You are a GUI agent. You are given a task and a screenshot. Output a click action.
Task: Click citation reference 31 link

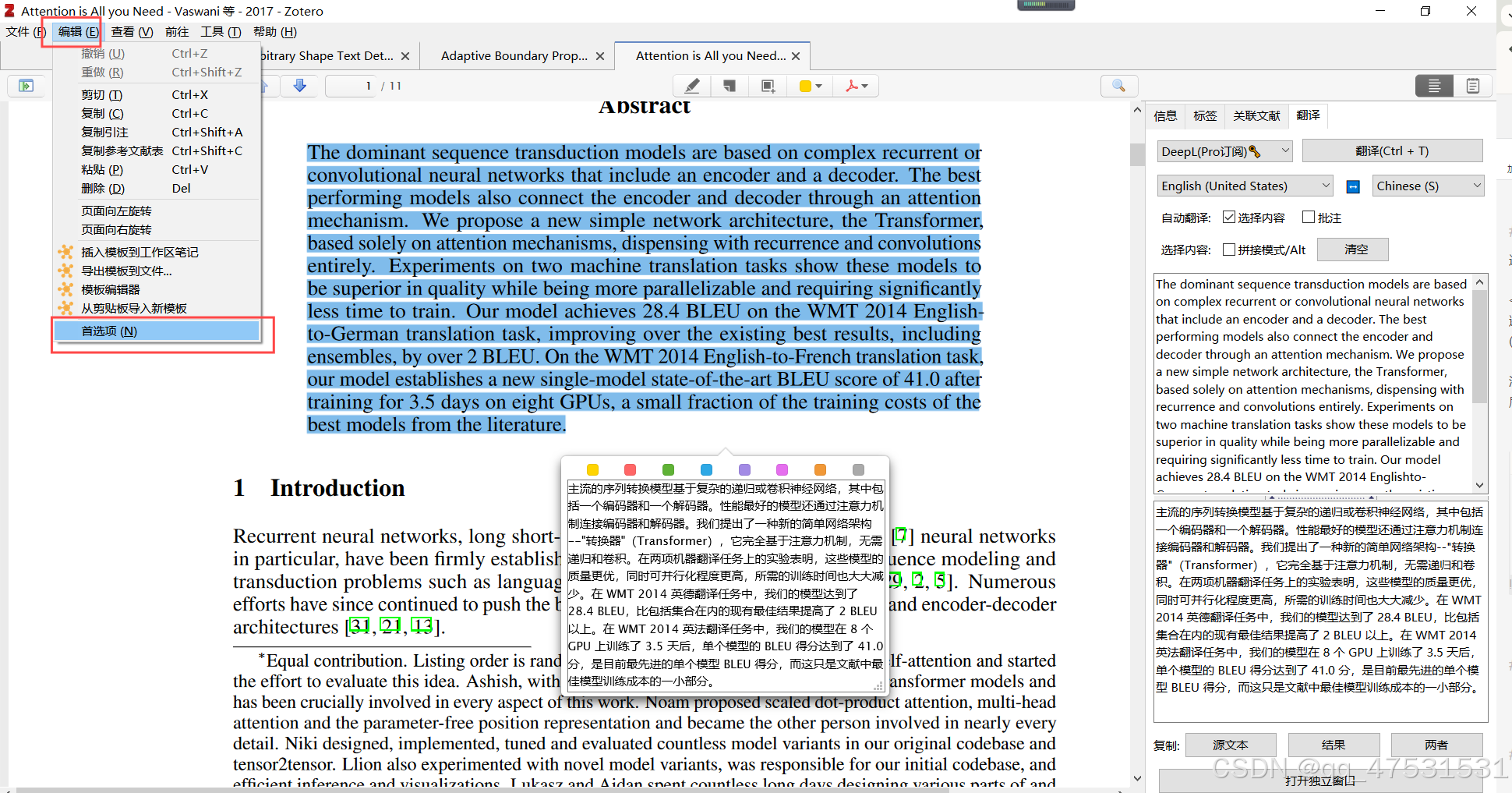tap(359, 626)
